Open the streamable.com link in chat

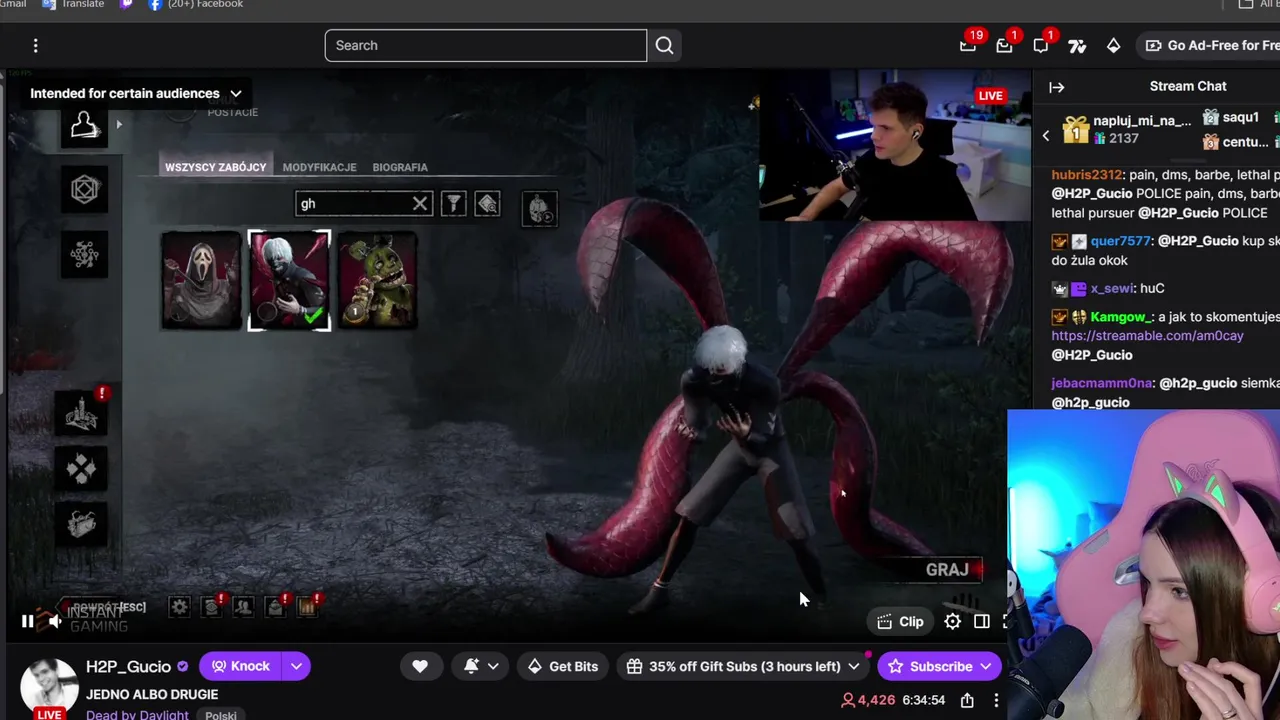(1147, 336)
